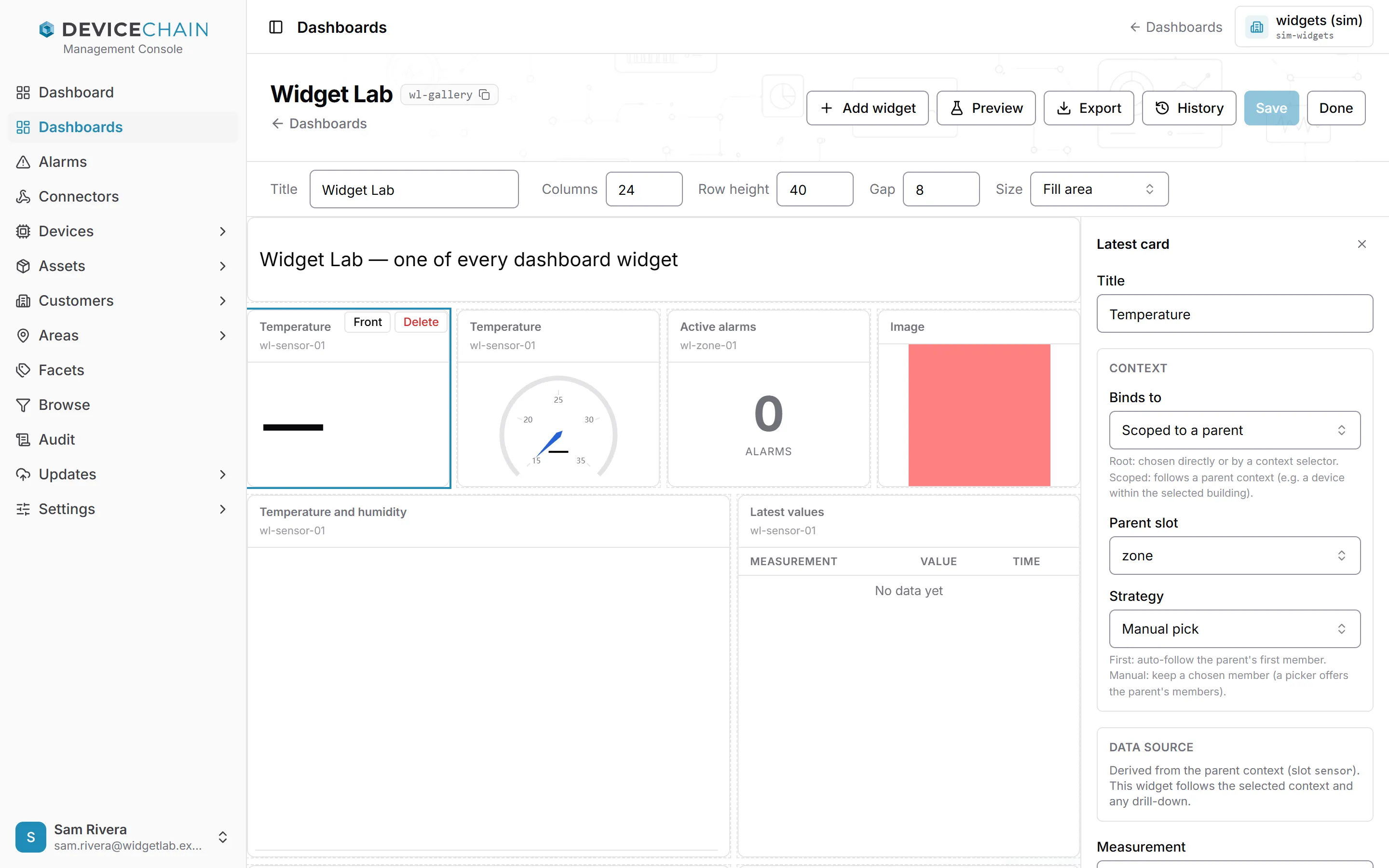Image resolution: width=1389 pixels, height=868 pixels.
Task: Expand the Areas submenu
Action: (x=223, y=335)
